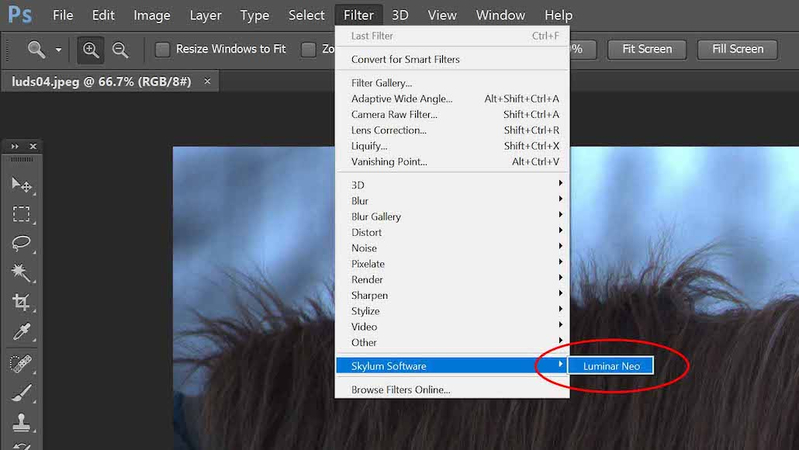Open the Layer menu
This screenshot has height=450, width=799.
[x=205, y=15]
